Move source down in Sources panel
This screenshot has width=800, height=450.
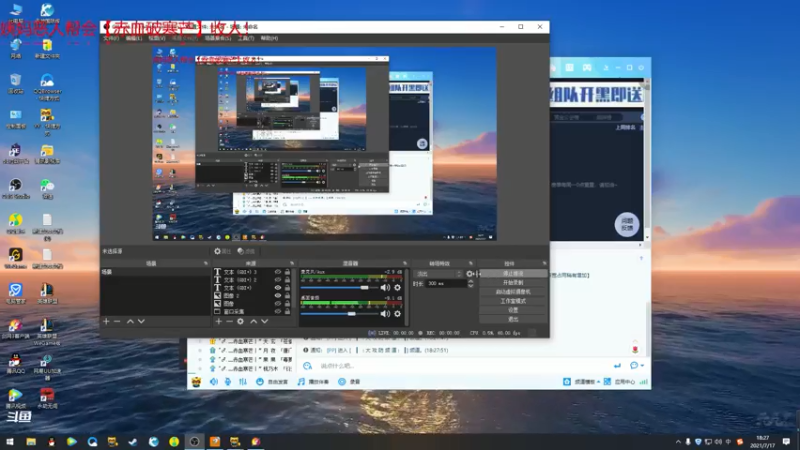[264, 321]
